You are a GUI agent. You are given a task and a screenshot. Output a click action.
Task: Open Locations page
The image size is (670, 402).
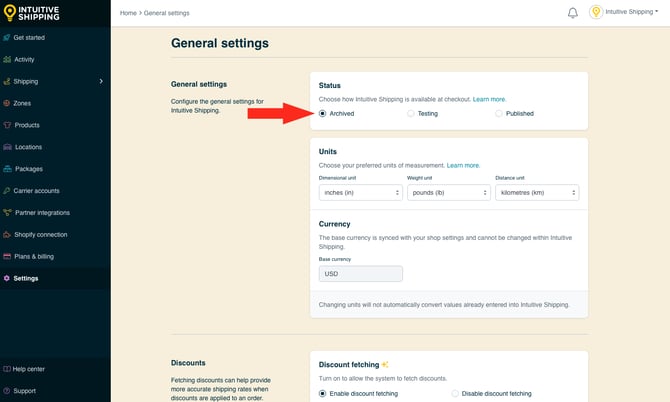[28, 147]
